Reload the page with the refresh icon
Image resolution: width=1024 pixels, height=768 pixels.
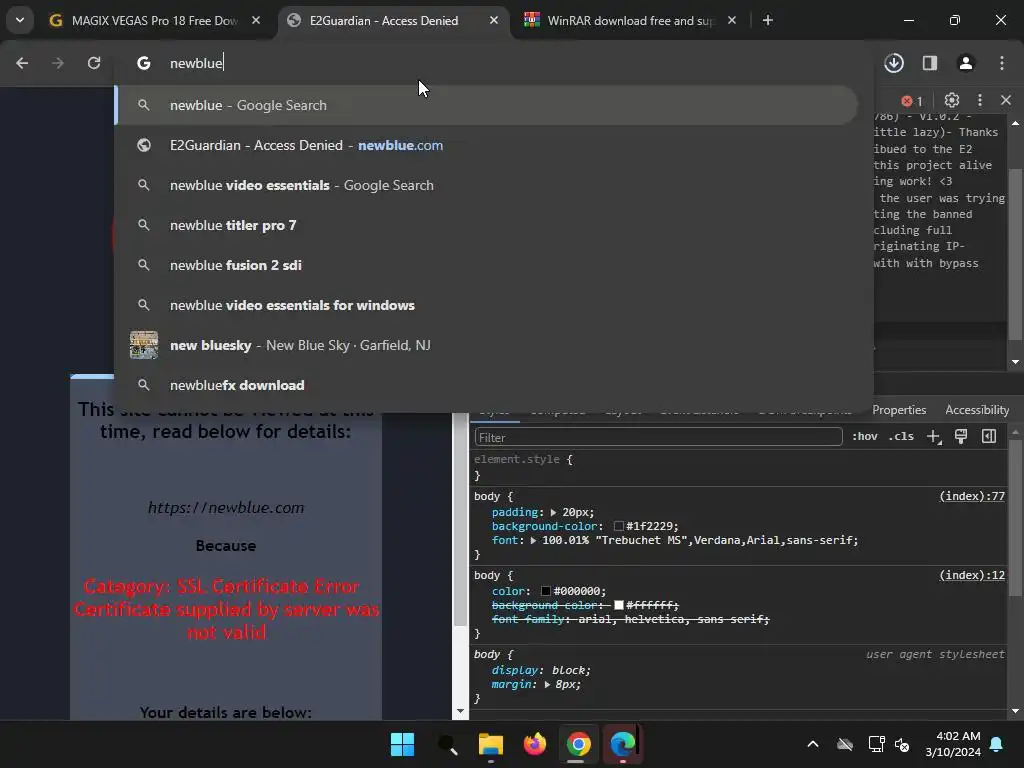94,63
